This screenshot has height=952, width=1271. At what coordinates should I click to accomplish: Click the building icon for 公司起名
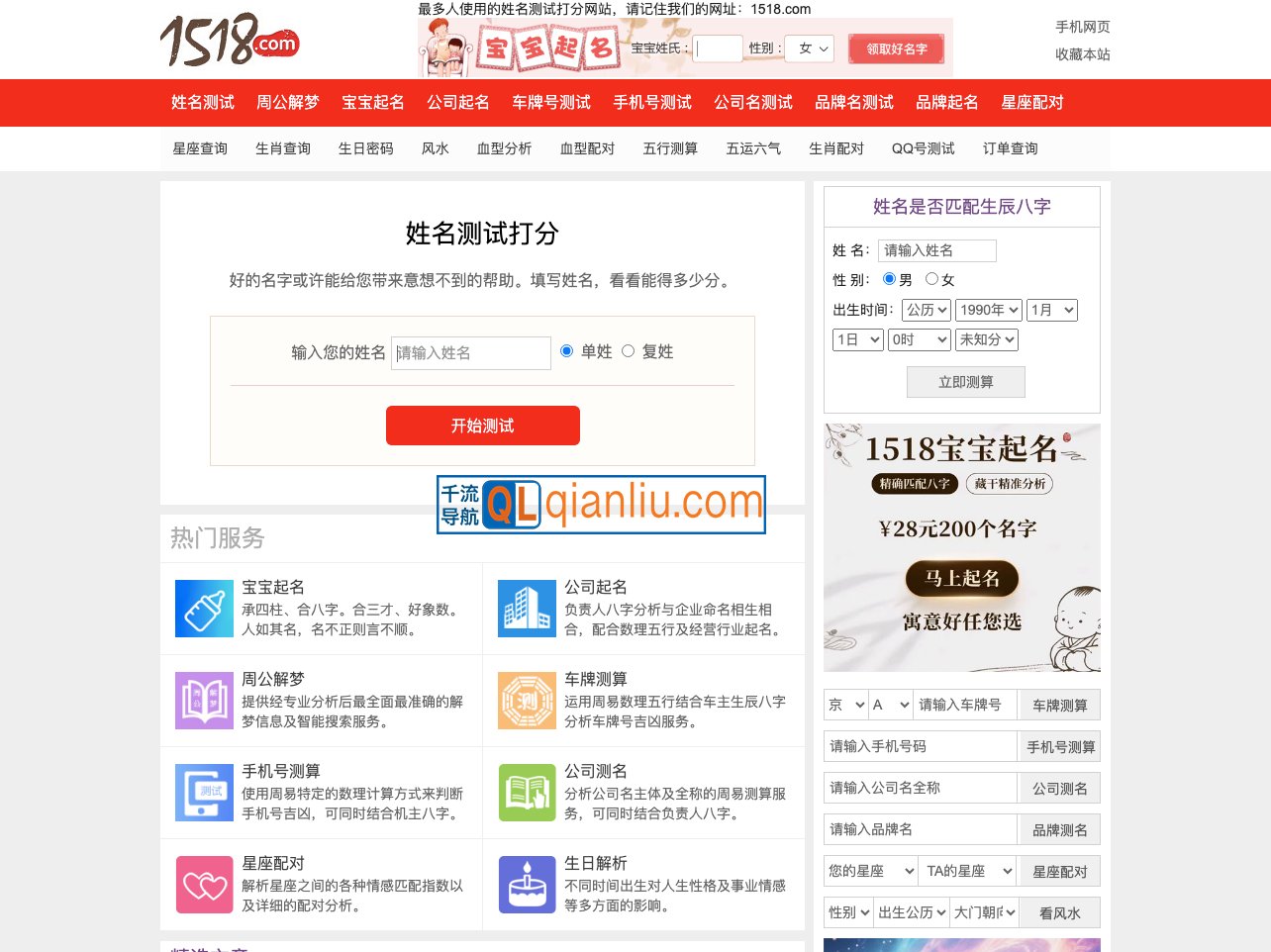coord(527,608)
